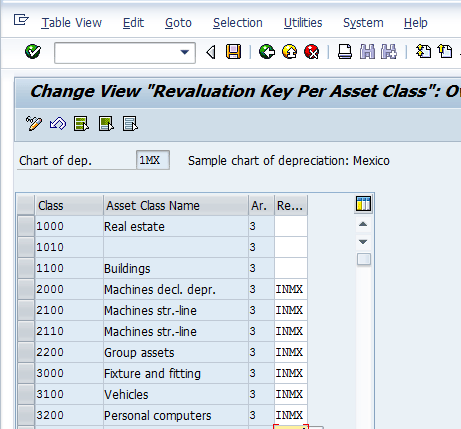461x429 pixels.
Task: Click the green checkmark Enter icon
Action: click(33, 52)
